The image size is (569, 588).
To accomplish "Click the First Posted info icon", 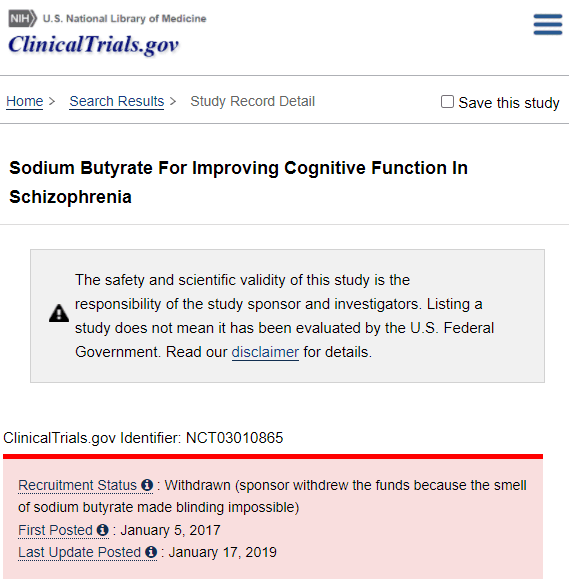I will click(103, 530).
